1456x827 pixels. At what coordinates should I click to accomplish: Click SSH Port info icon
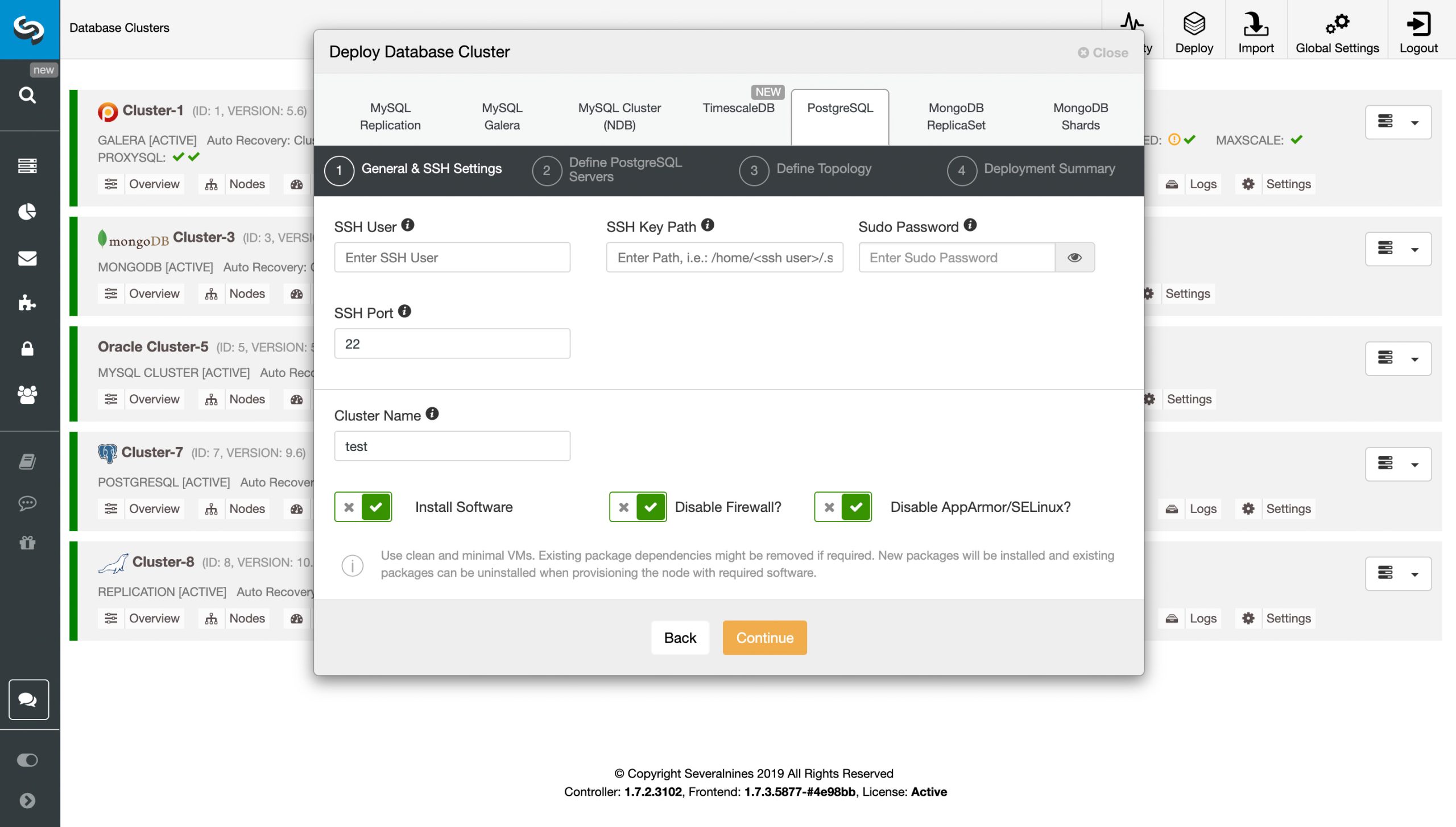(x=404, y=311)
